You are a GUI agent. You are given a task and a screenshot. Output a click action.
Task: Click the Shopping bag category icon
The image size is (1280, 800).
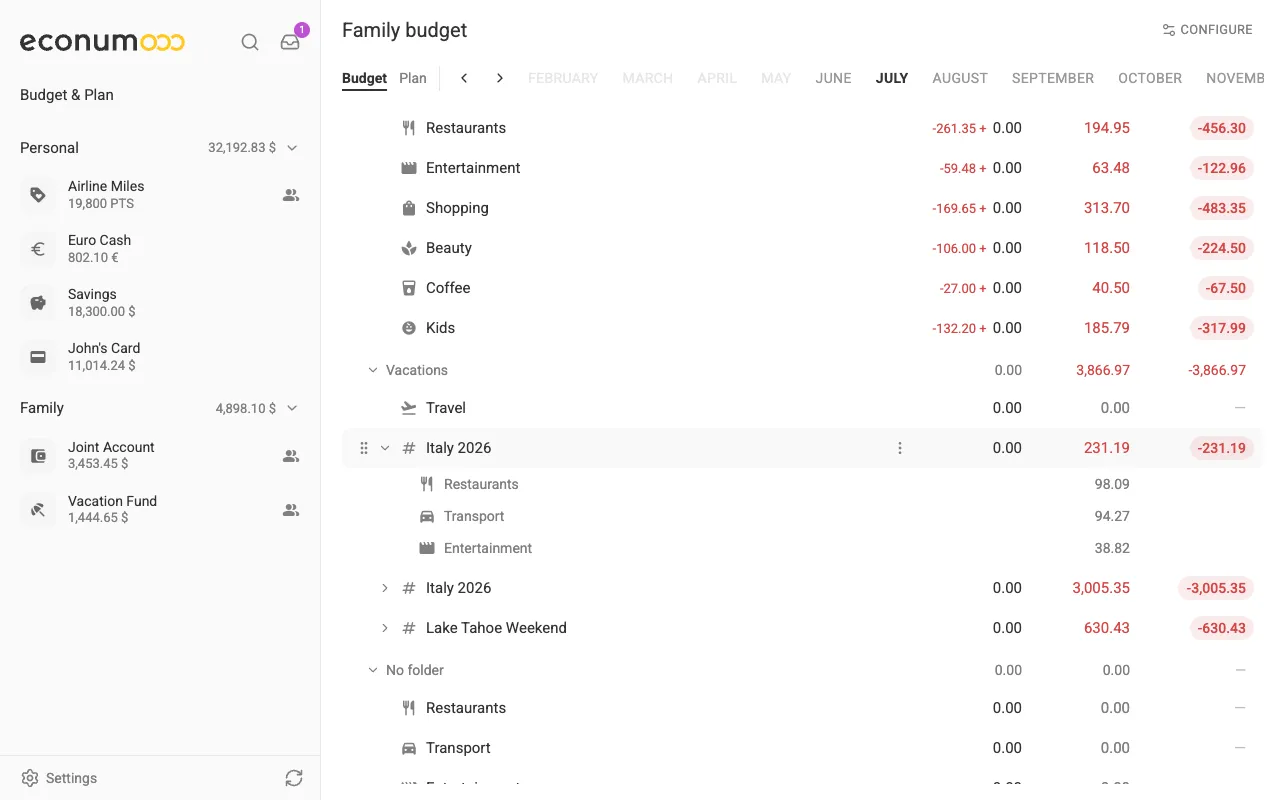click(x=408, y=208)
